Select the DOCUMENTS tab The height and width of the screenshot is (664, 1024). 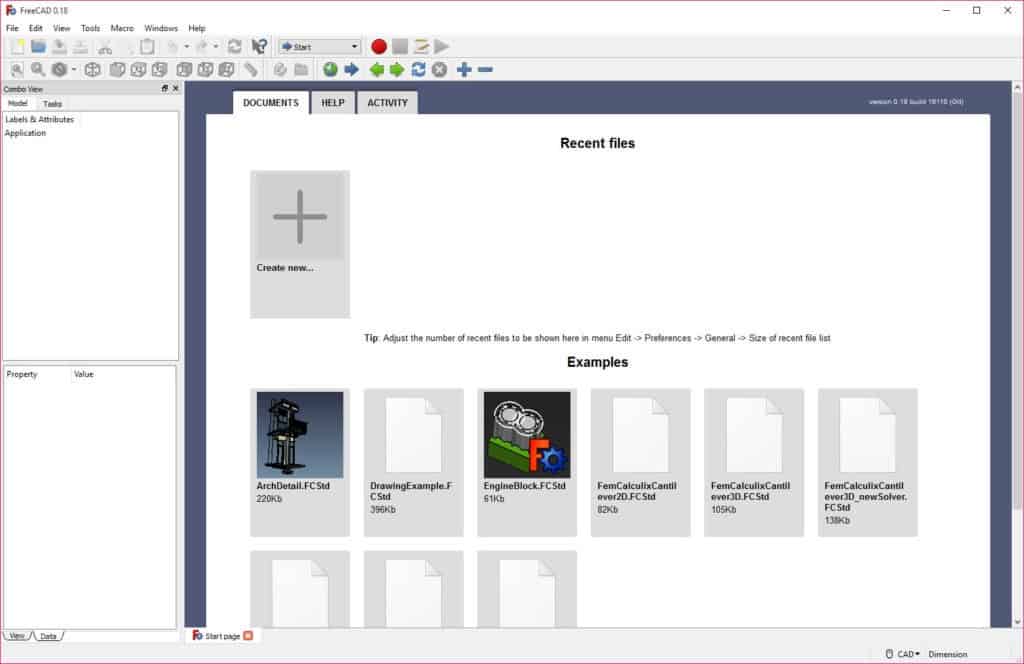point(271,103)
